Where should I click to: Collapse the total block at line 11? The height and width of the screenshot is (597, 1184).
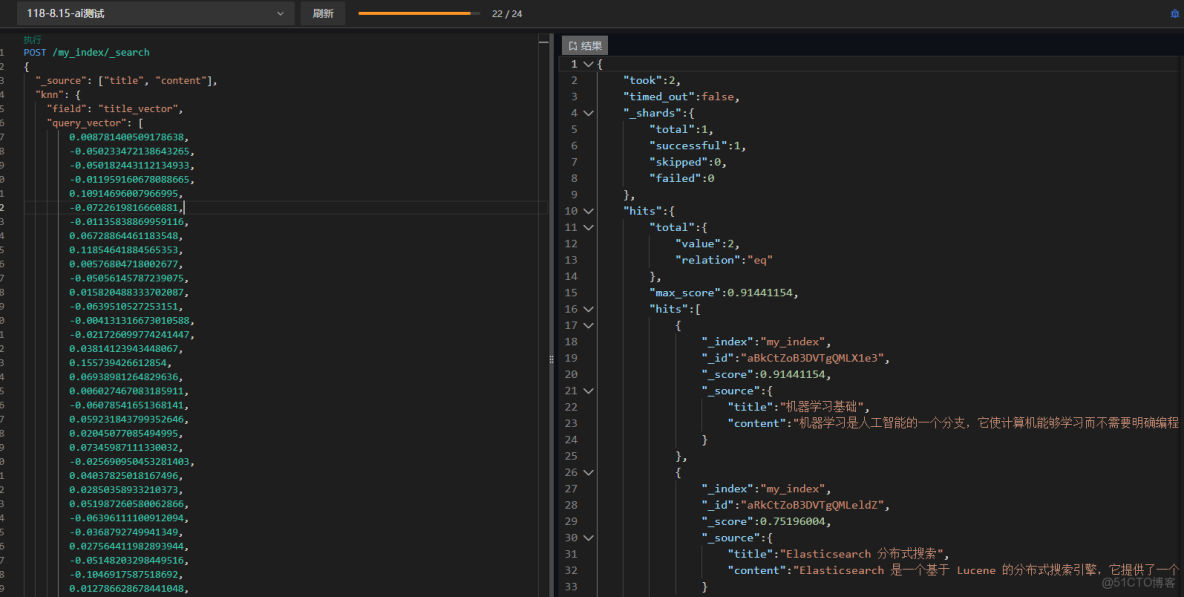588,227
